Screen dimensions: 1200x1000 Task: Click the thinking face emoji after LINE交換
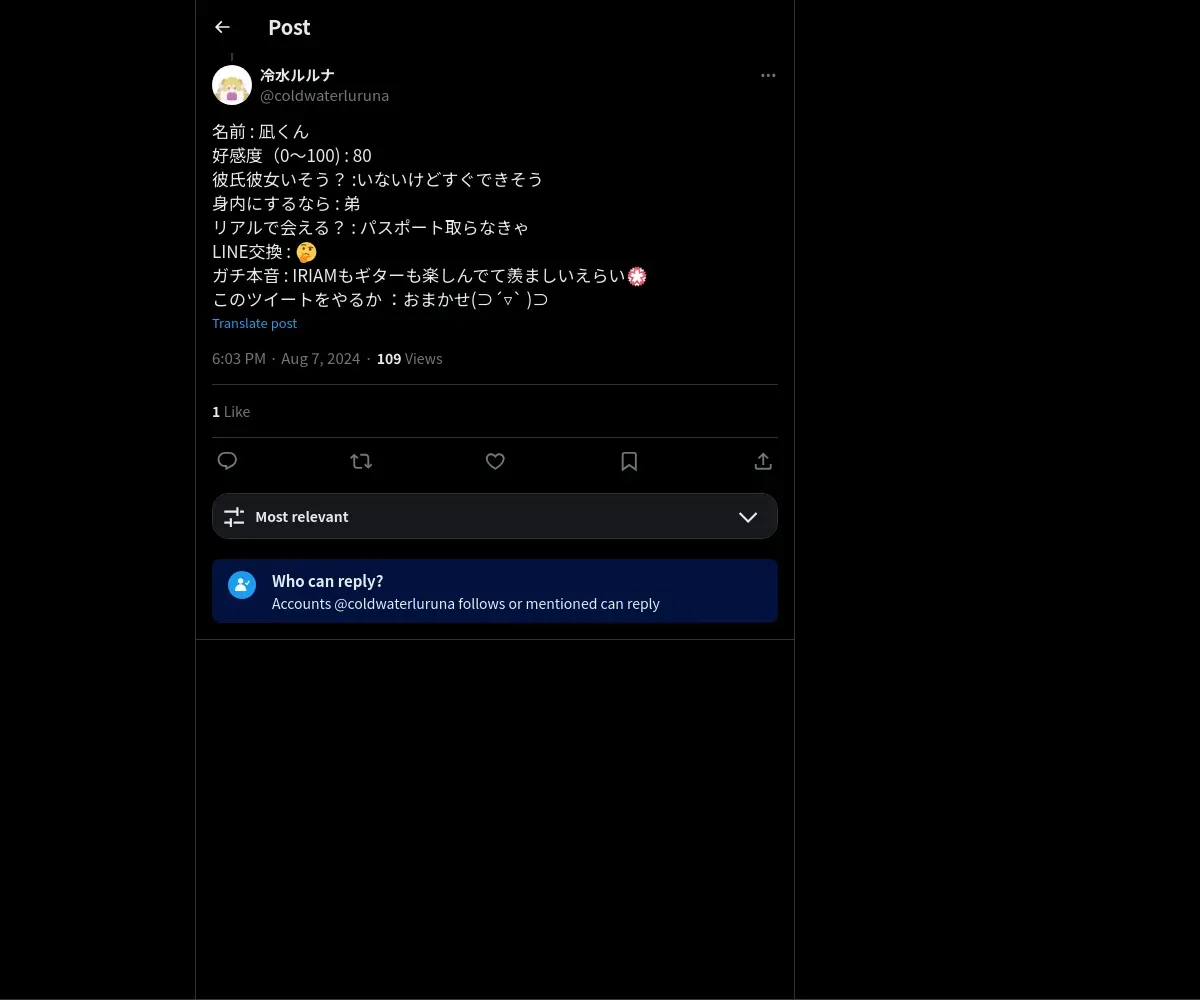tap(307, 252)
